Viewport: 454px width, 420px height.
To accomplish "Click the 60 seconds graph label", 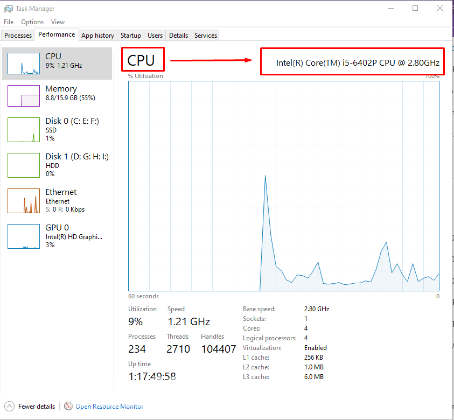I will (144, 296).
